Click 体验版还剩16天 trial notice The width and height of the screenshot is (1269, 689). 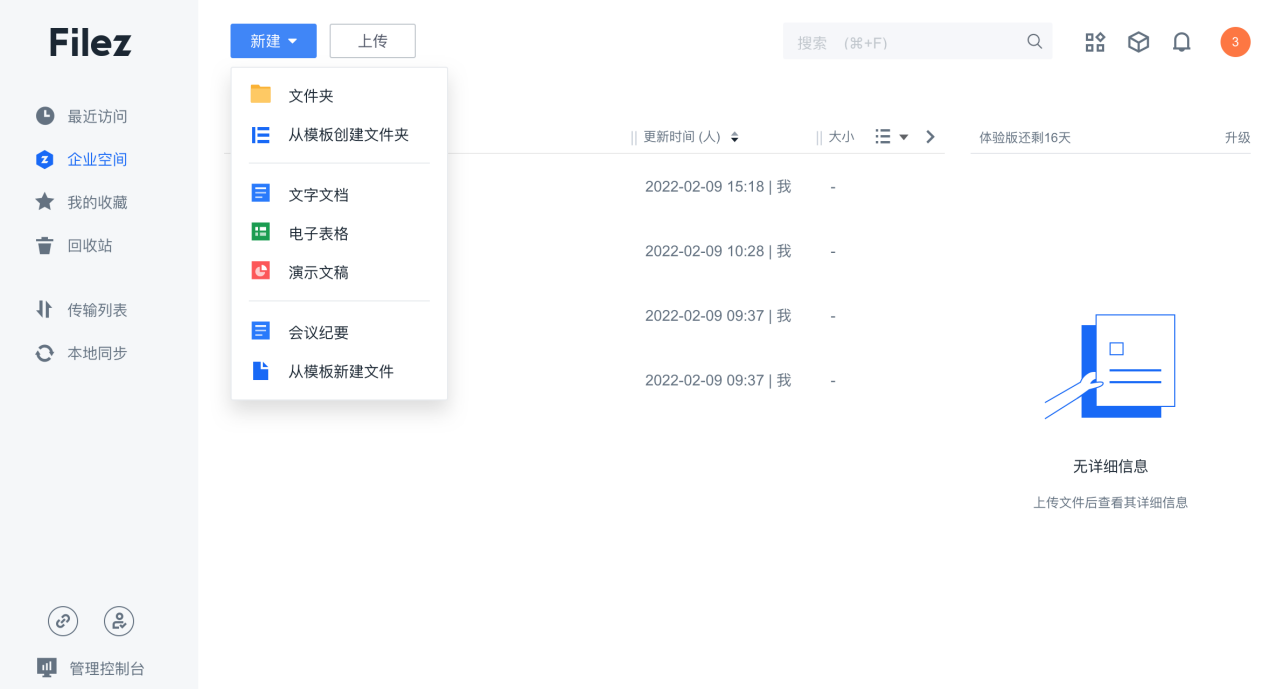tap(1024, 137)
